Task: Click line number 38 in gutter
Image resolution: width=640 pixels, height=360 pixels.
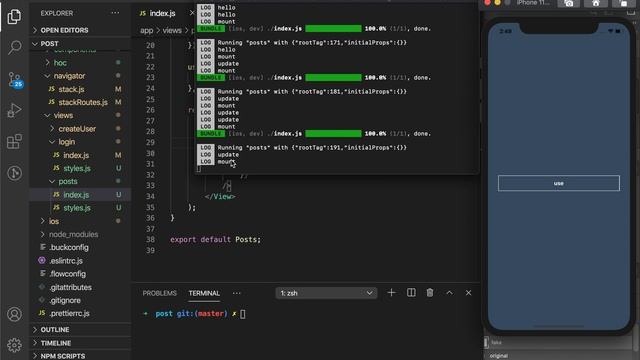Action: [x=150, y=240]
